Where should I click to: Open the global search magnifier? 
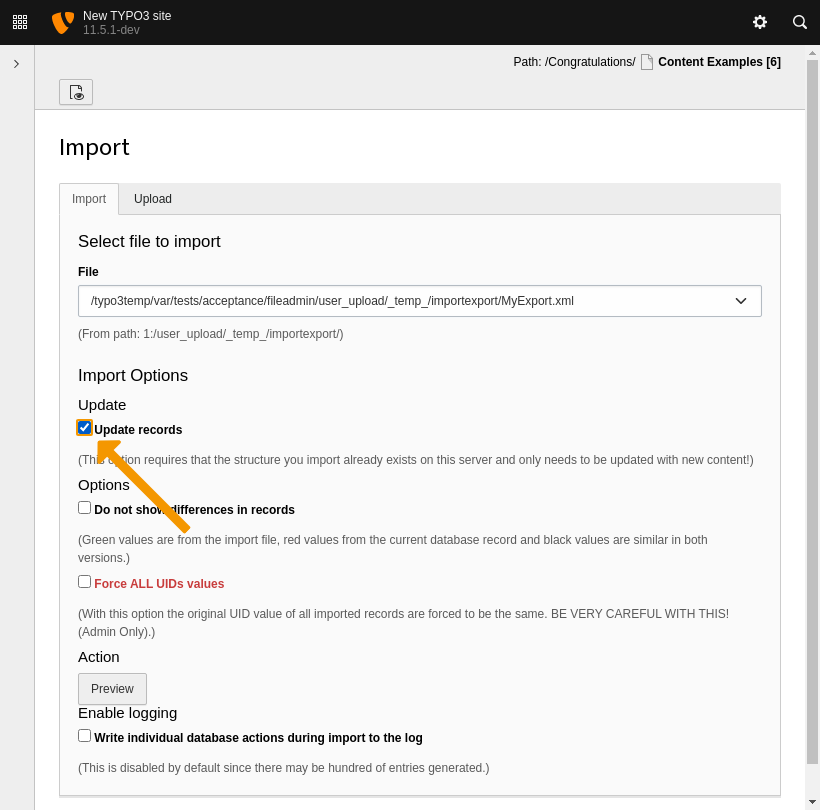[799, 22]
